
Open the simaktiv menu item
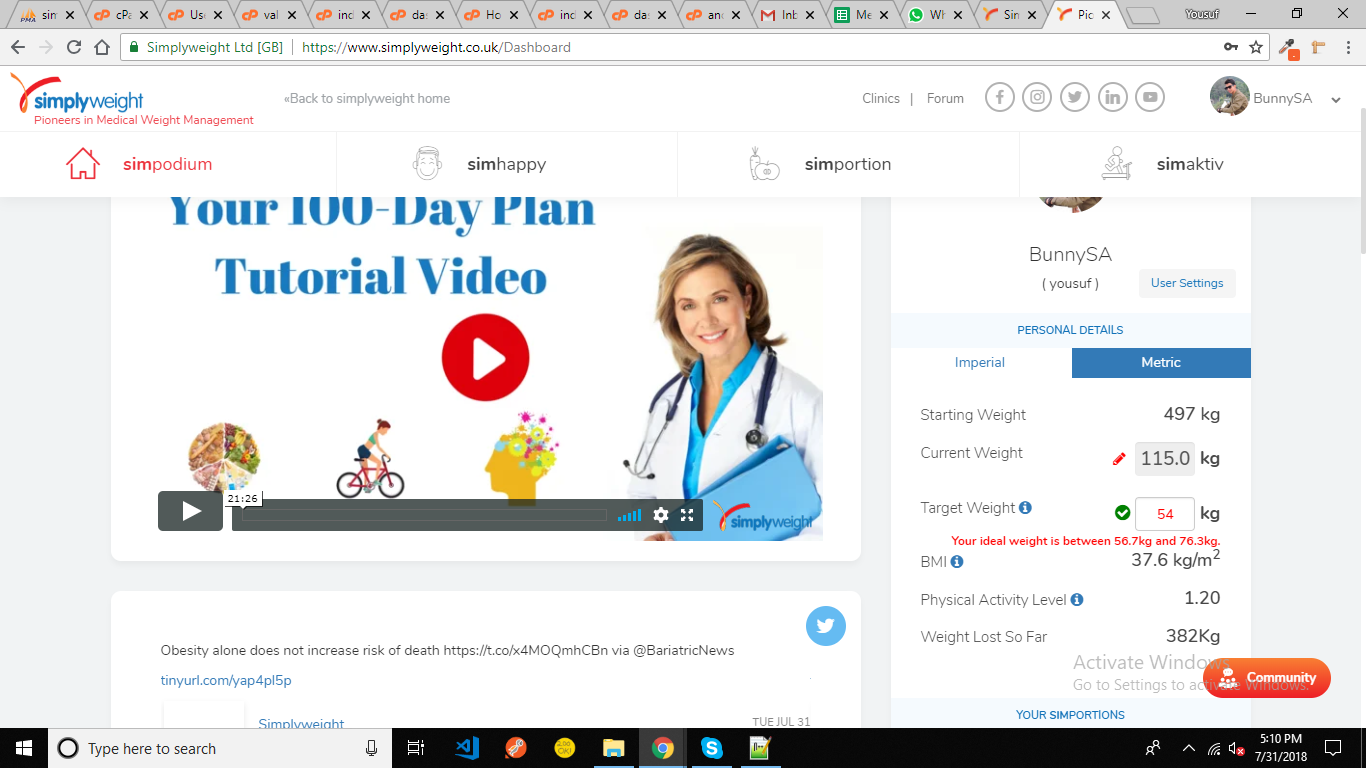tap(1190, 164)
